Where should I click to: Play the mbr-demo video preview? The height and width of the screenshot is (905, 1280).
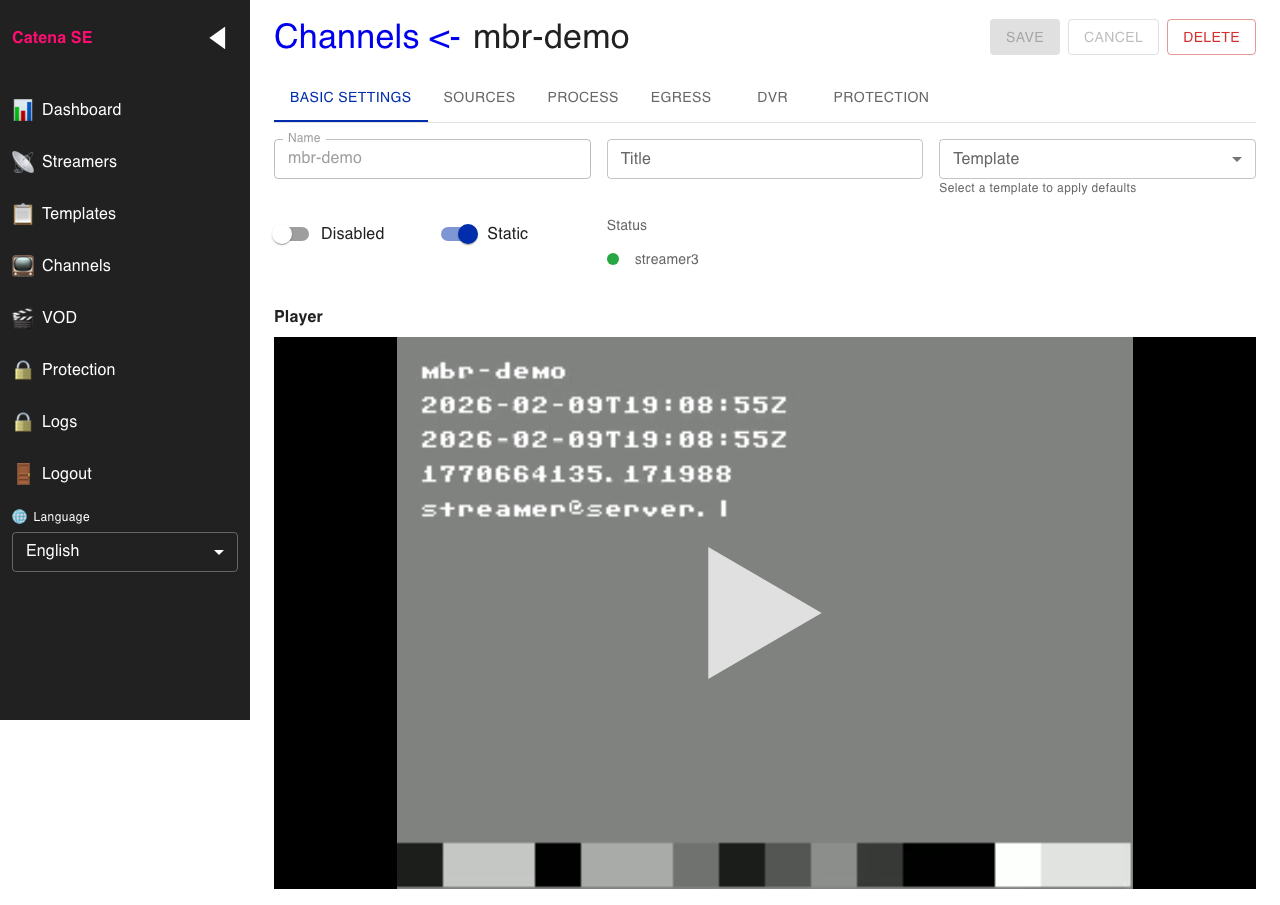point(763,612)
